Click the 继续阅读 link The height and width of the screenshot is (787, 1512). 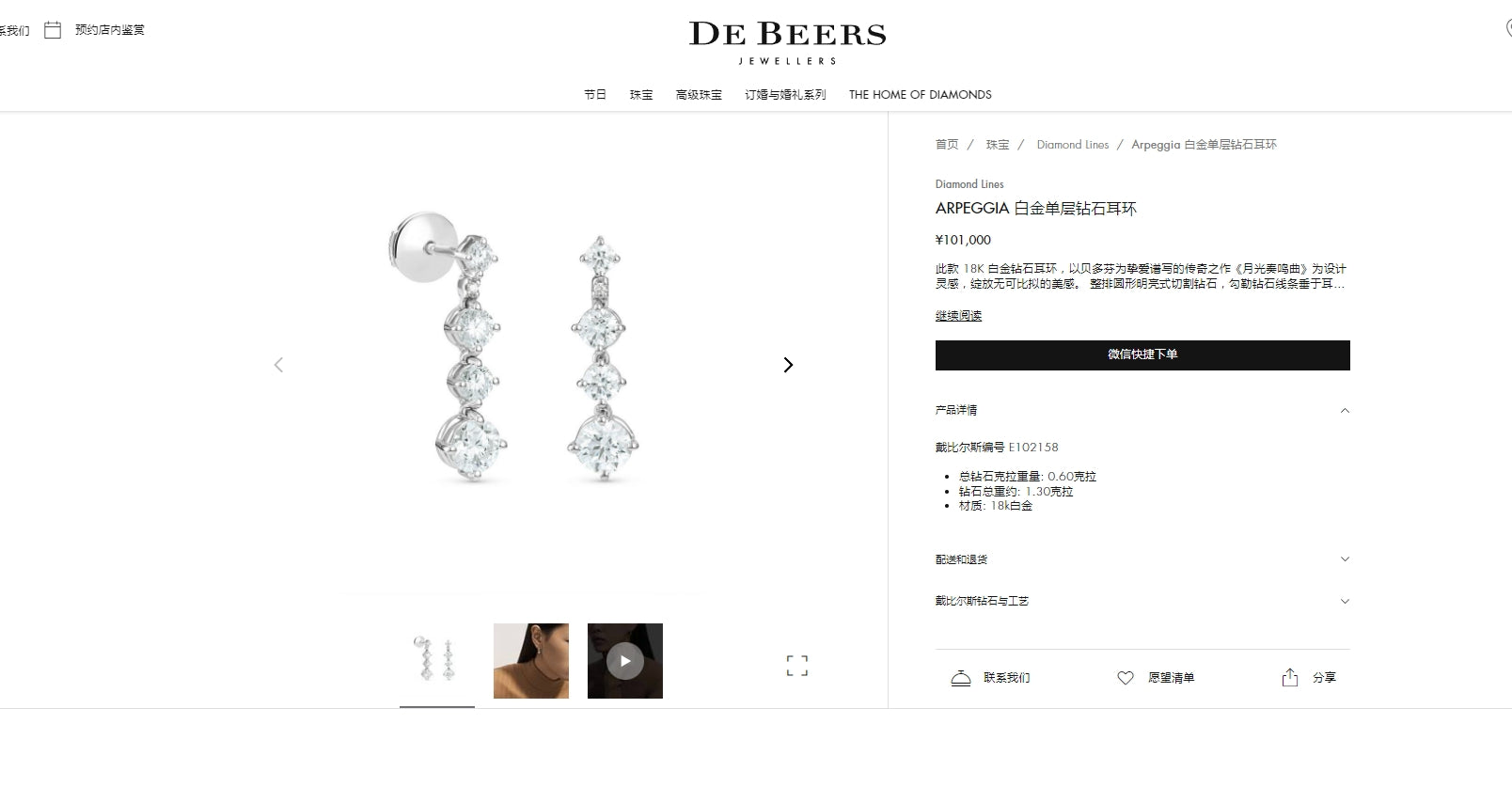[x=958, y=316]
